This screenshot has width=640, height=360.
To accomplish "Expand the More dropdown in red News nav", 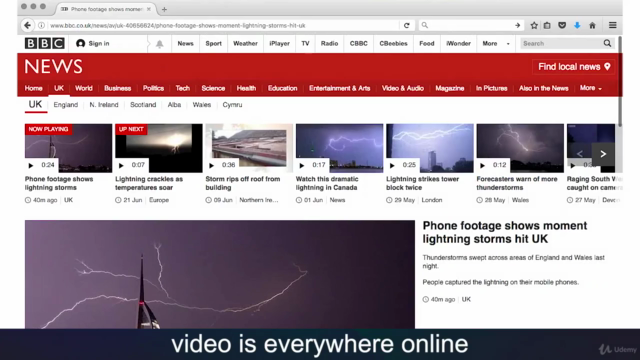I will (x=591, y=88).
